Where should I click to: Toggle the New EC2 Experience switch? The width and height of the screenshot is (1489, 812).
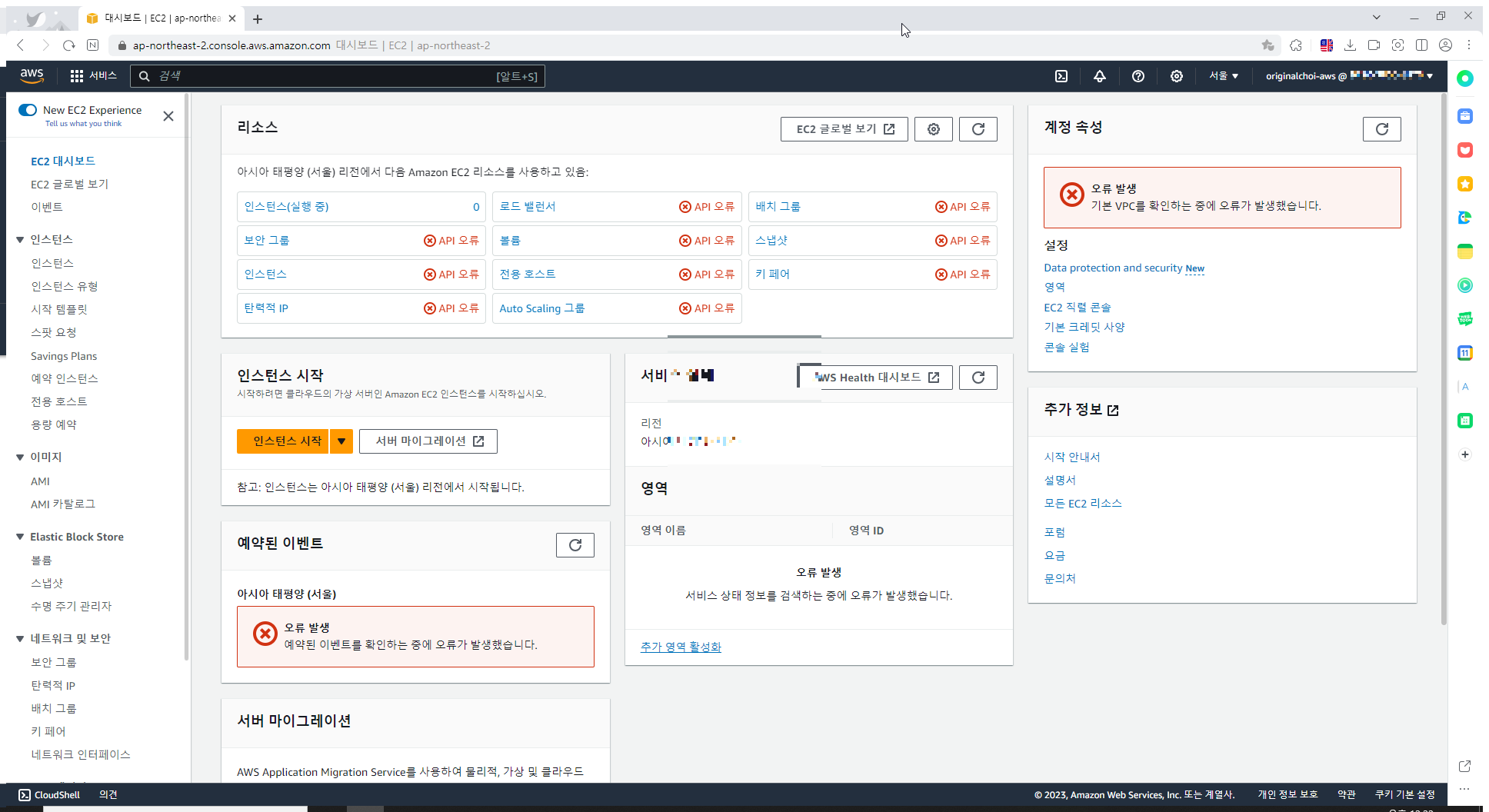(x=28, y=110)
